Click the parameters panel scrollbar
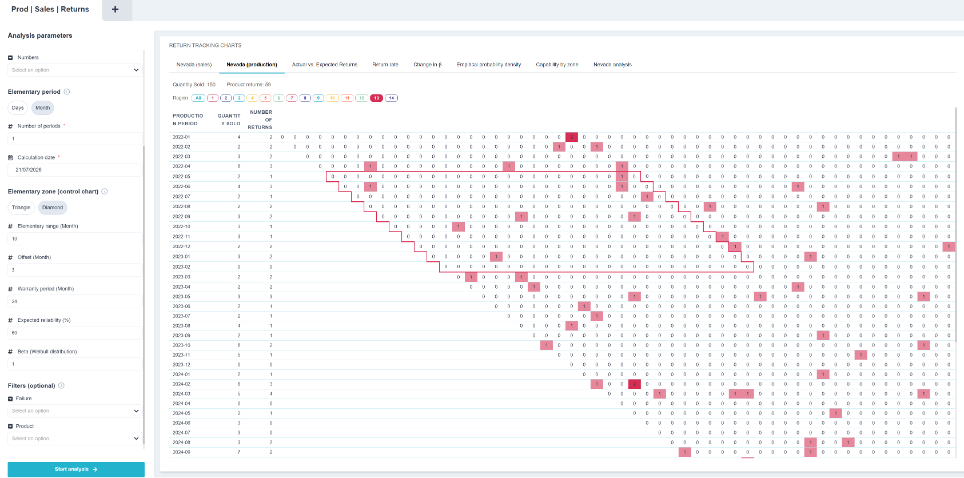Image resolution: width=964 pixels, height=478 pixels. click(144, 295)
